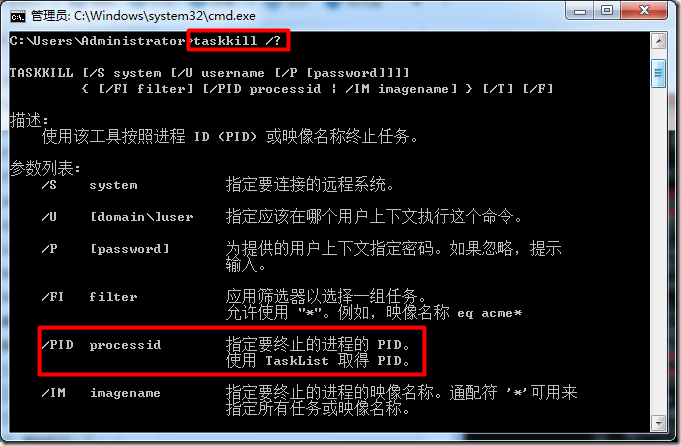Screen dimensions: 681x446
Task: Click the C:\Users\Administrator prompt
Action: coord(98,41)
